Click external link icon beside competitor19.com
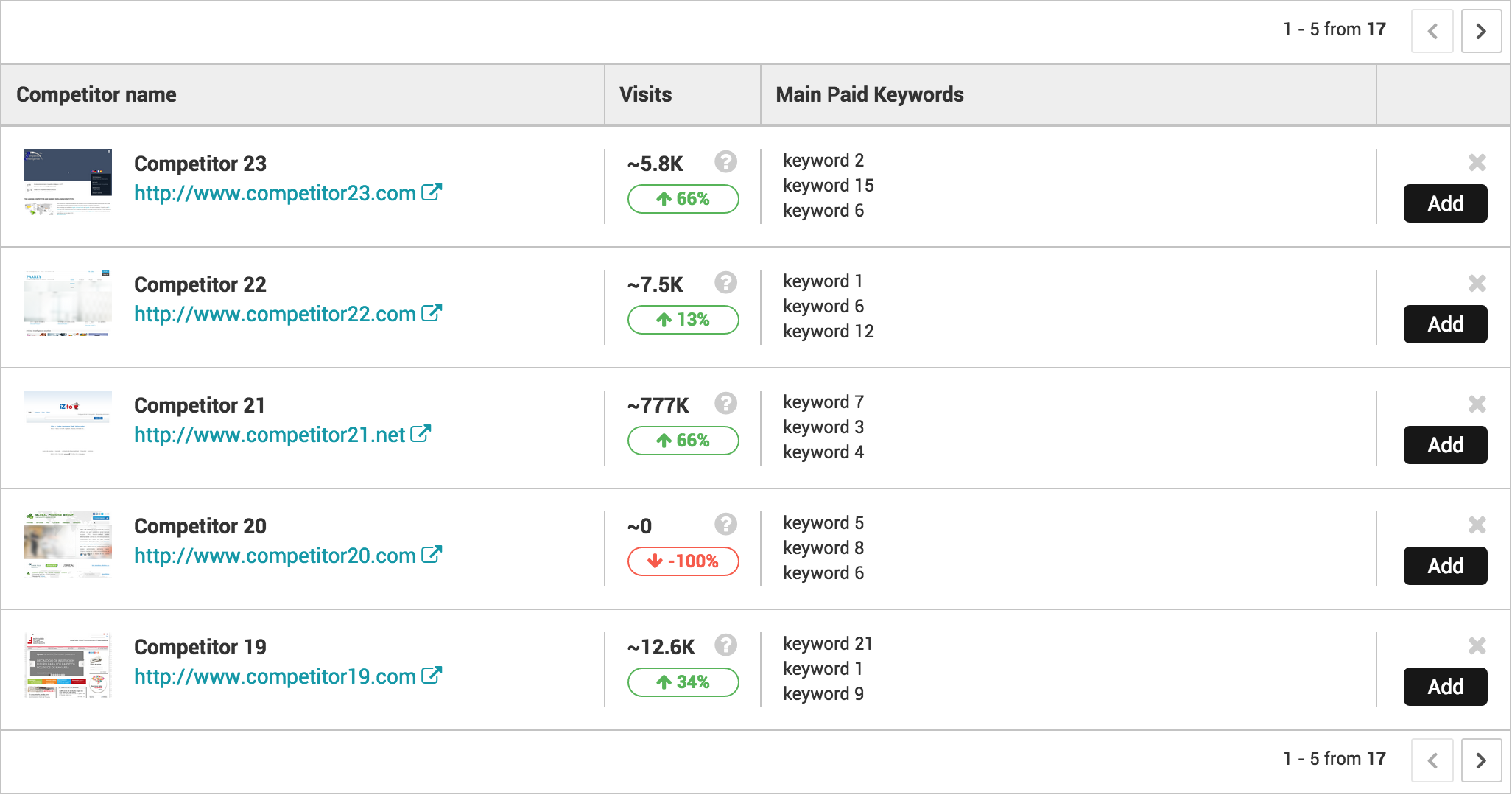The height and width of the screenshot is (795, 1512). (x=432, y=676)
